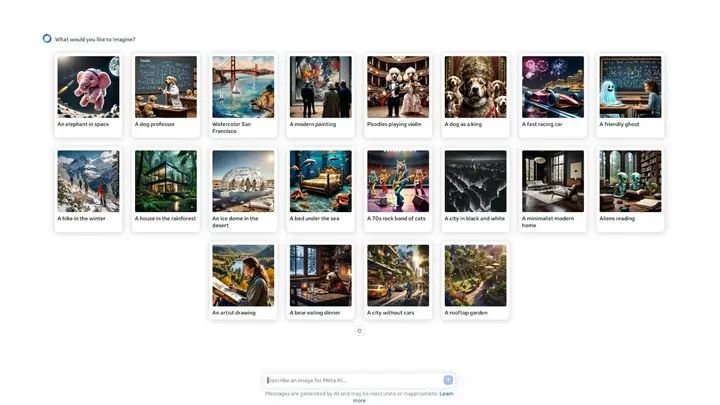720x405 pixels.
Task: Click the image description input field
Action: pos(350,380)
